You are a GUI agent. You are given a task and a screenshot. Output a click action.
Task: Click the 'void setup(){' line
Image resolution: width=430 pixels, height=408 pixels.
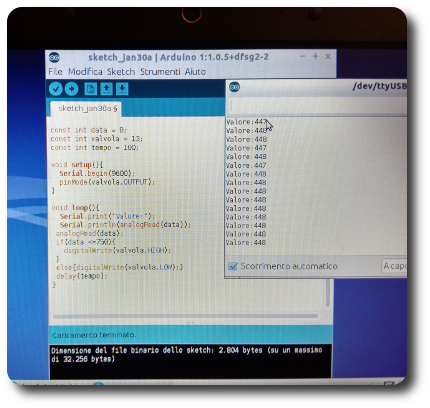pyautogui.click(x=77, y=165)
